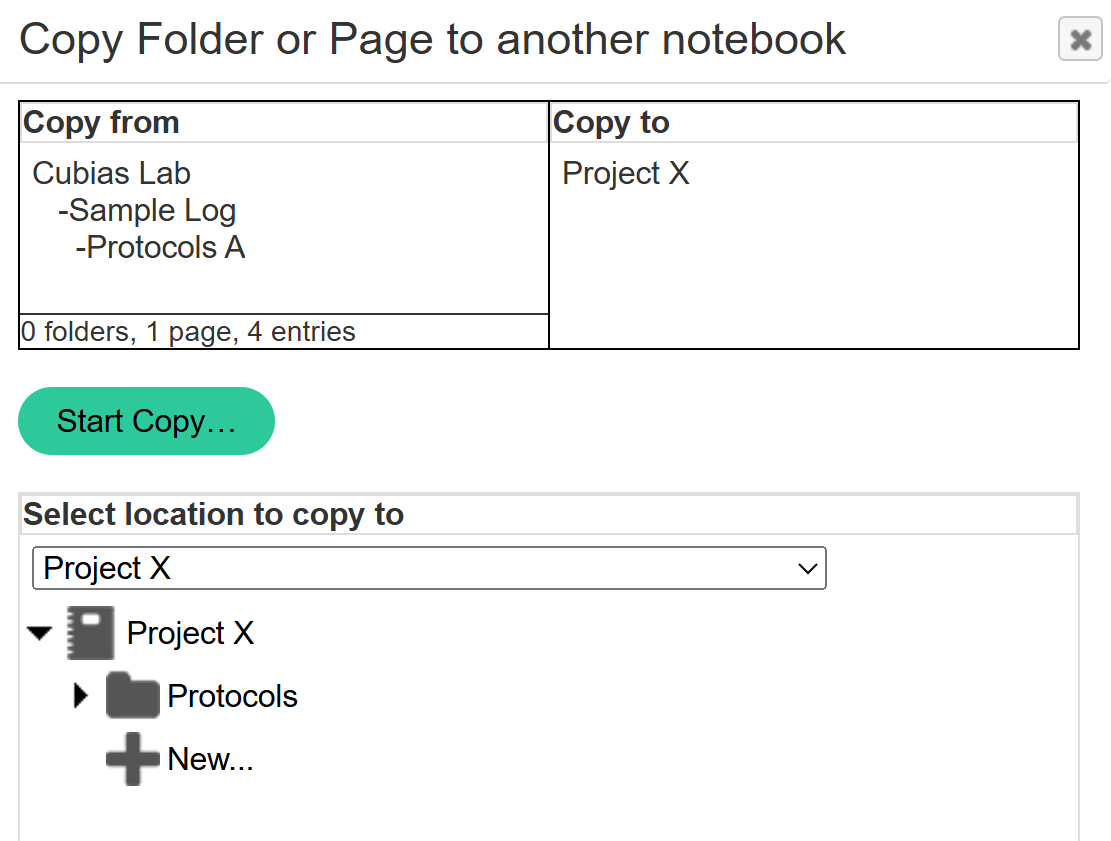Select the Project X tree label

(190, 633)
